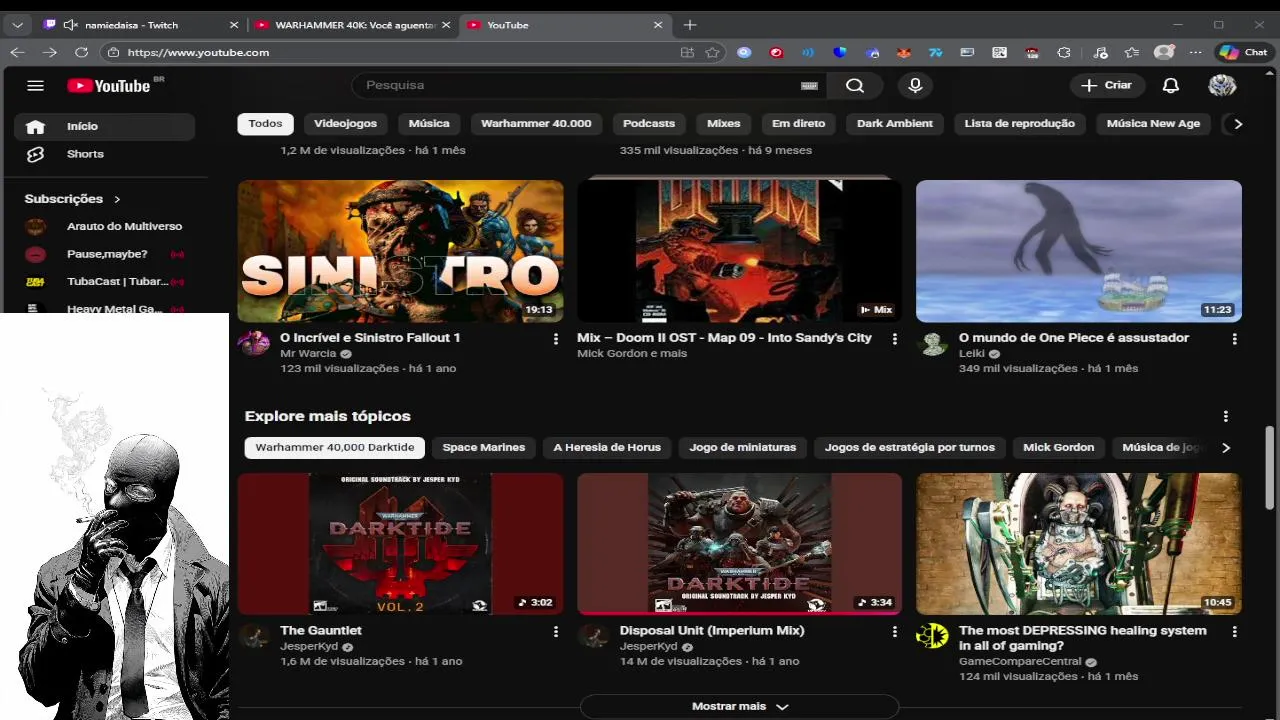Click the search magnifier button
Viewport: 1280px width, 720px height.
pos(855,85)
